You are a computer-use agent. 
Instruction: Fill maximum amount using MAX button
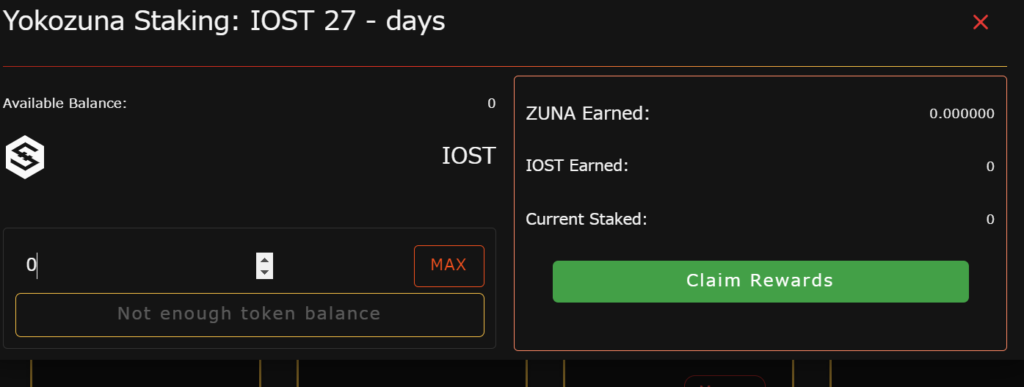[449, 266]
